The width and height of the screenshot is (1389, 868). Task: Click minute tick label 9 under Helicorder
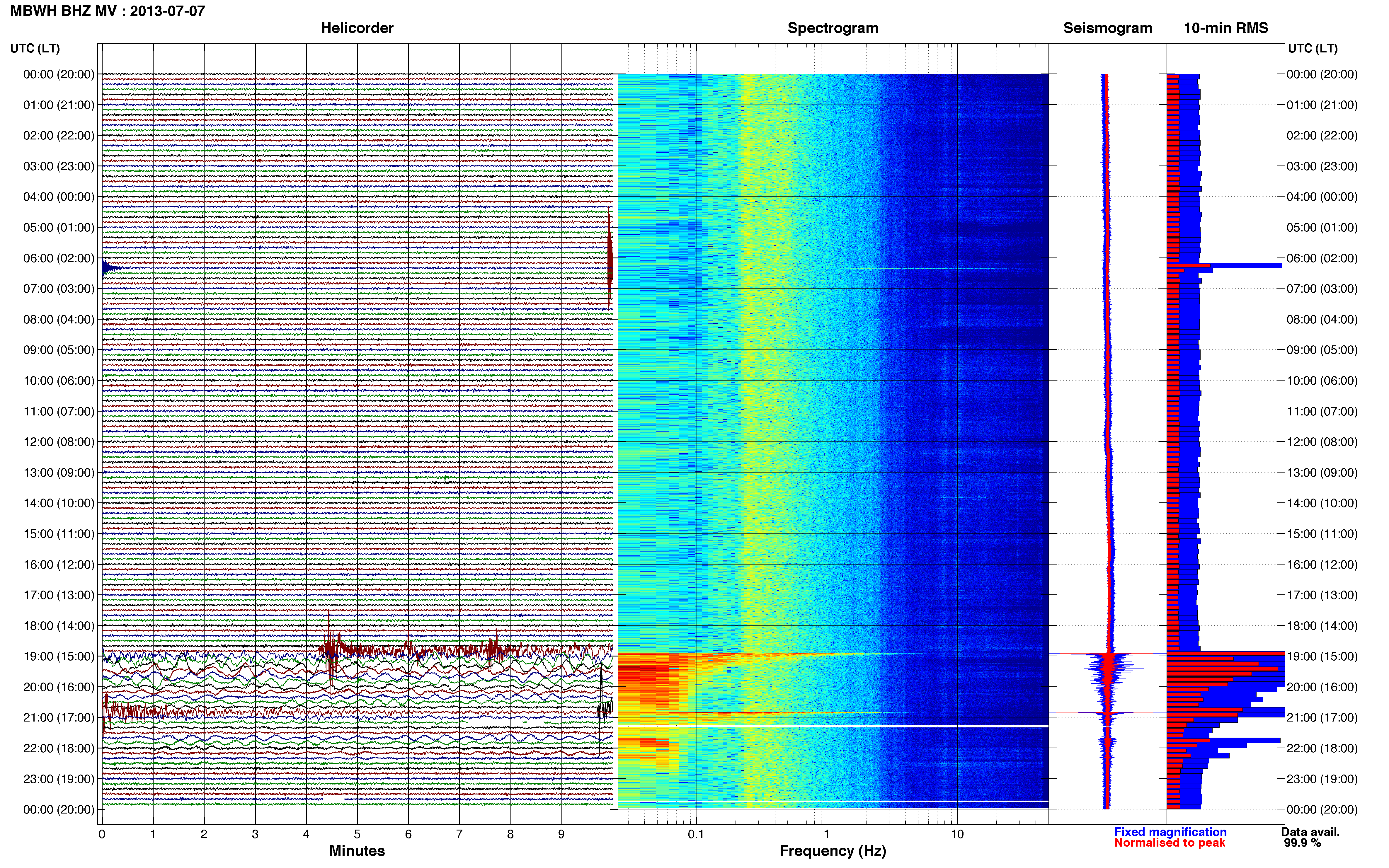[561, 835]
